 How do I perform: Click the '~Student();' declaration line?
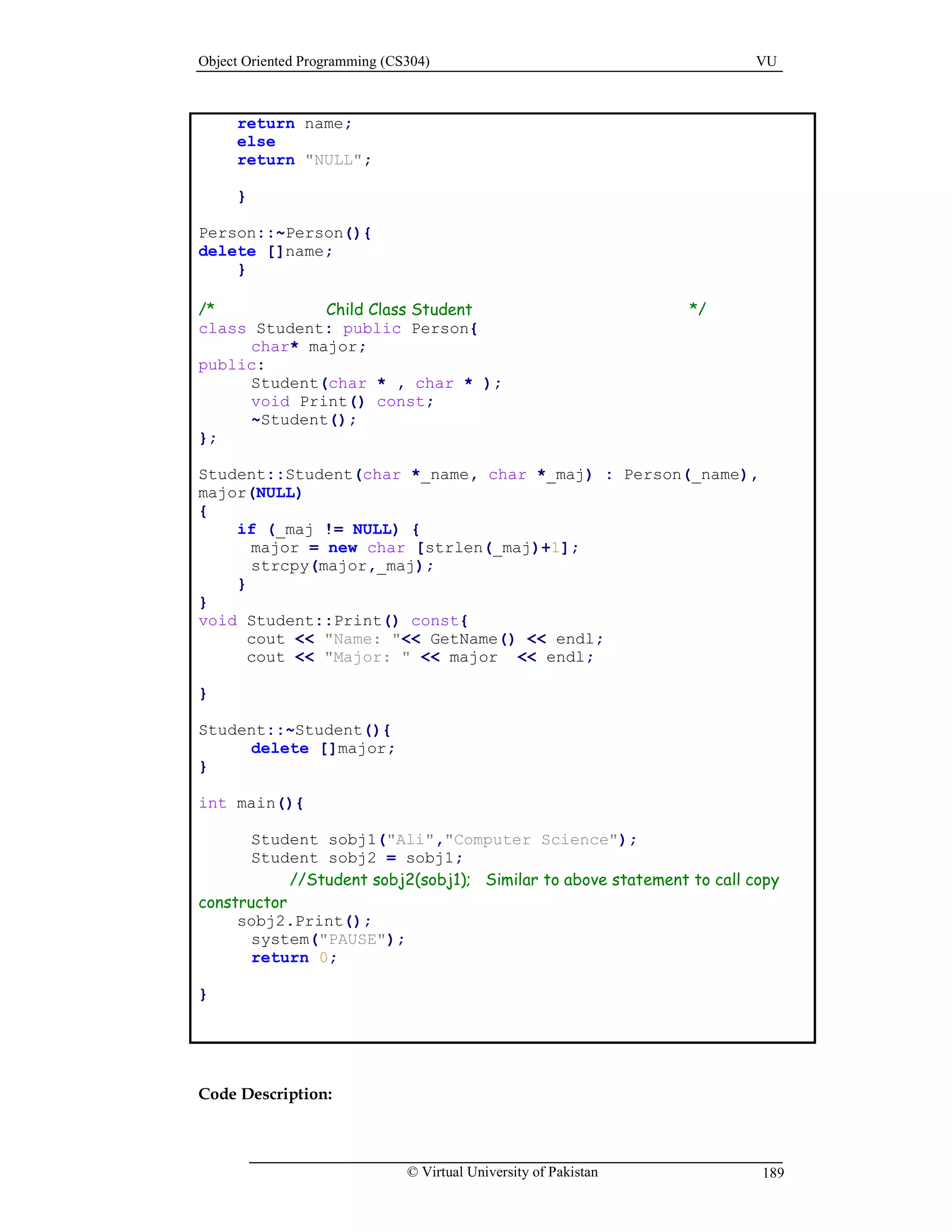304,420
